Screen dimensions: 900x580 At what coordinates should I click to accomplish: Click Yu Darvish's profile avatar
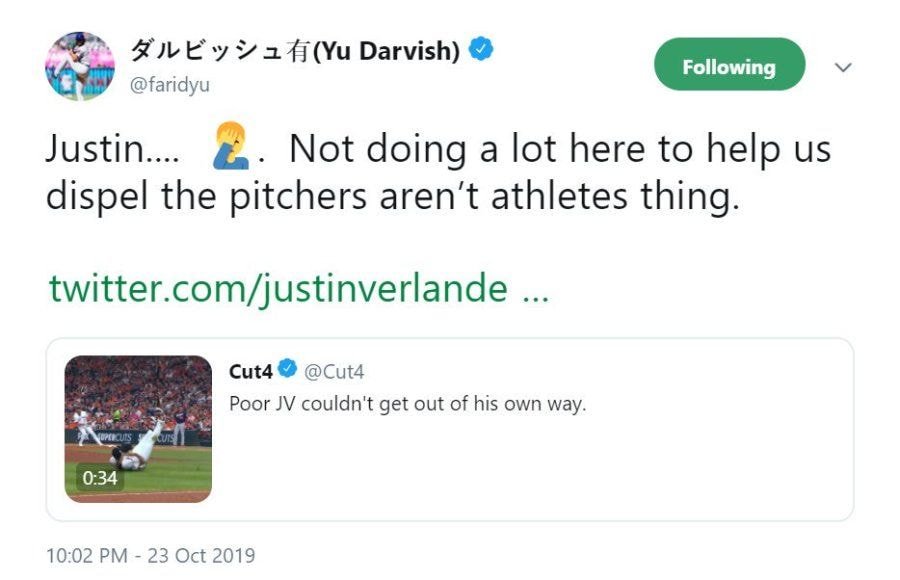pyautogui.click(x=80, y=66)
